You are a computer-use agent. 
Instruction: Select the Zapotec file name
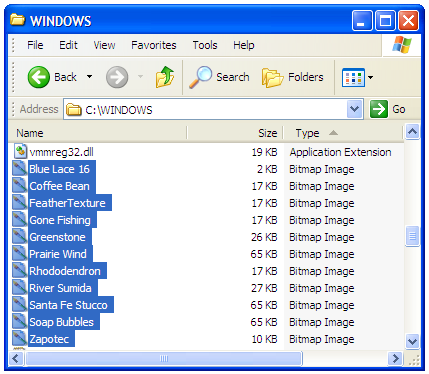(49, 339)
